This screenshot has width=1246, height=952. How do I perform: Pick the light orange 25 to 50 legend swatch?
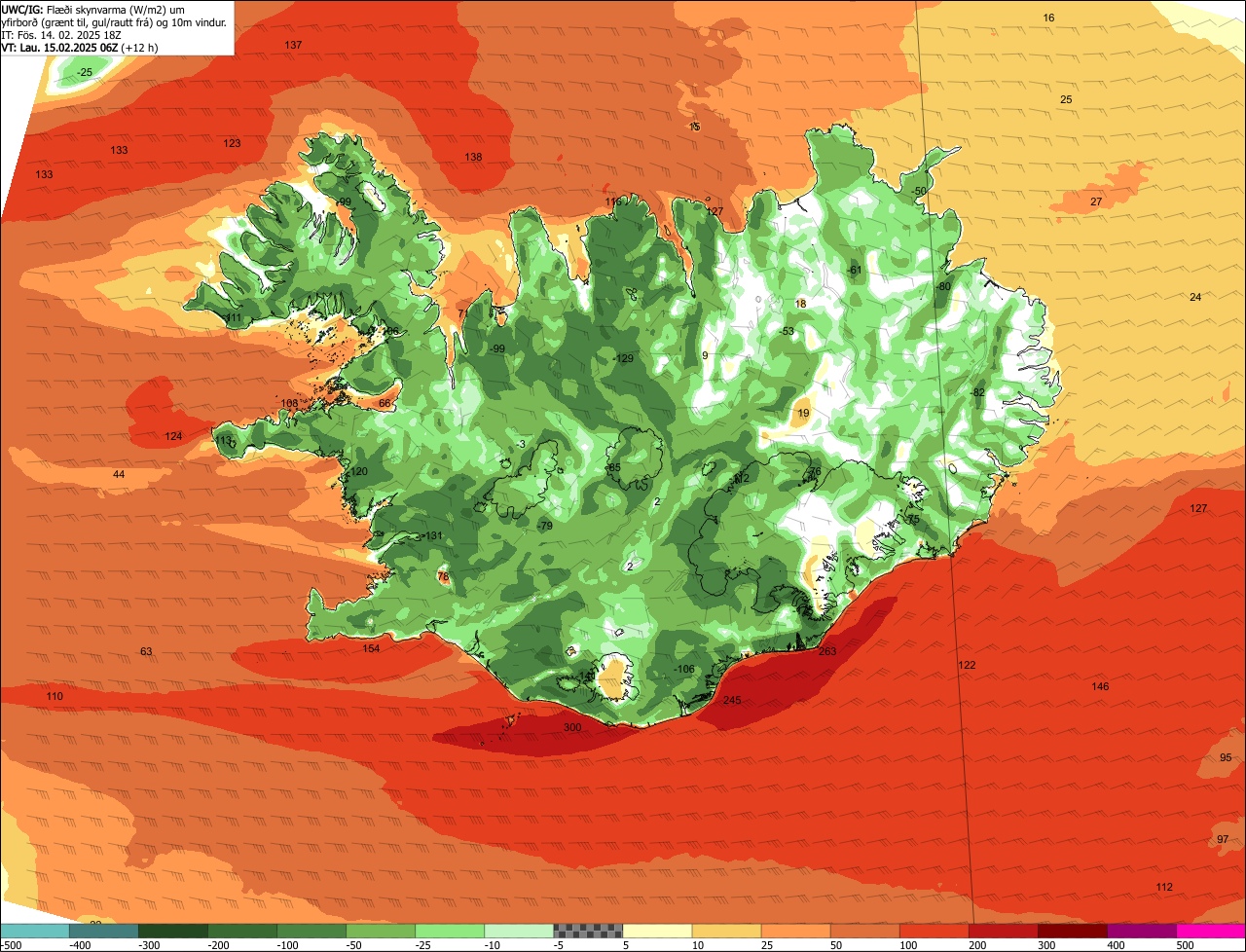point(795,931)
